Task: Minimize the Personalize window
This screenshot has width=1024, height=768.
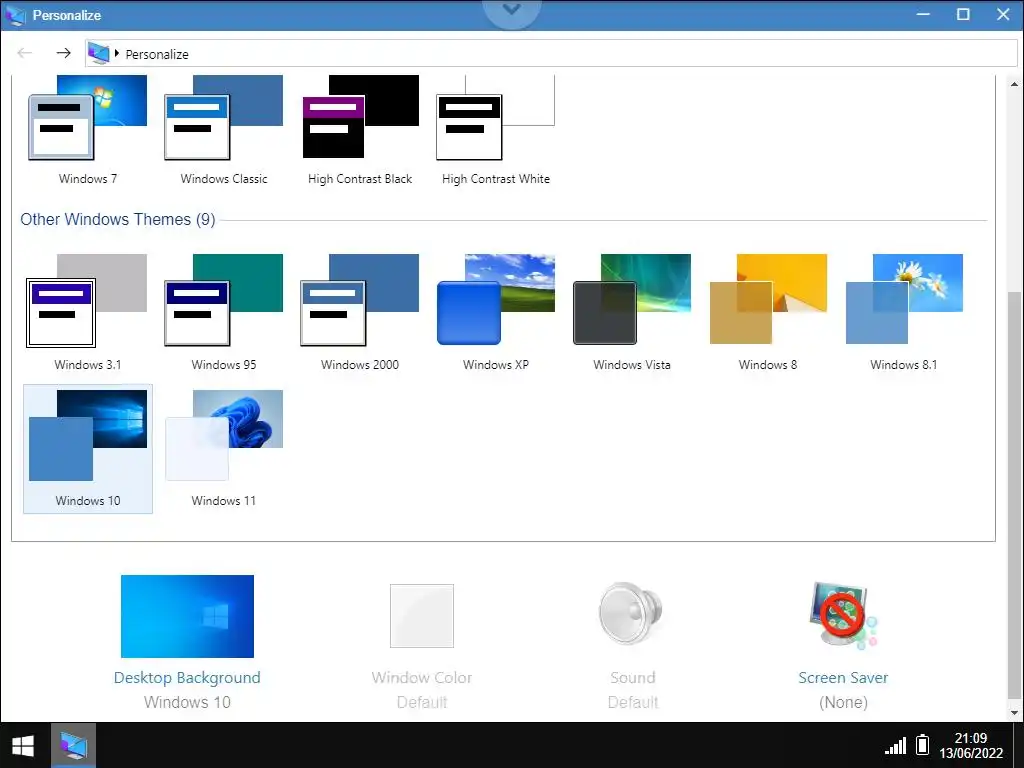Action: click(x=923, y=14)
